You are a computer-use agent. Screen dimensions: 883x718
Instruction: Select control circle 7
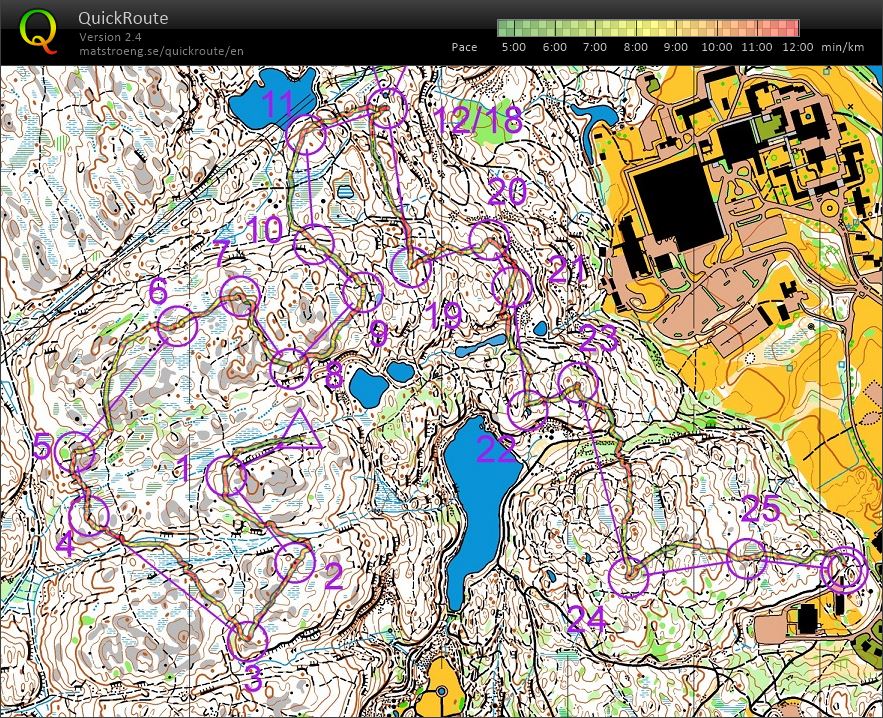(240, 297)
